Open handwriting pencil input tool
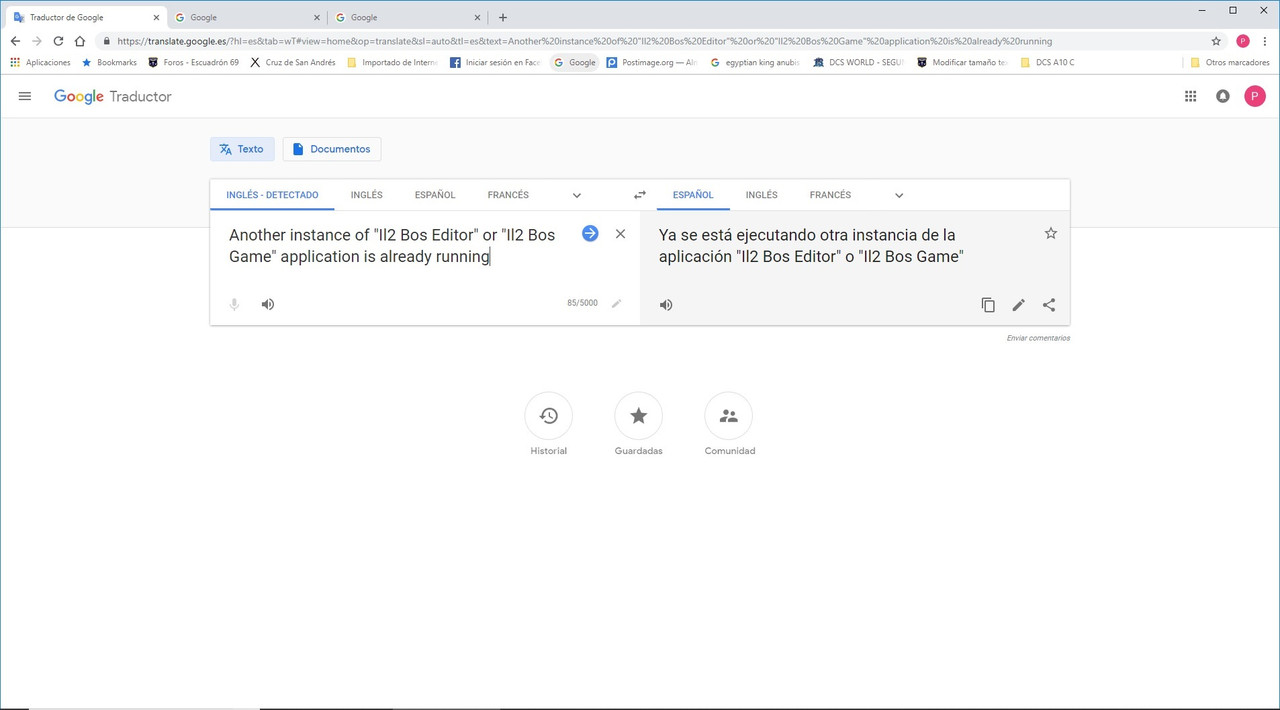 pos(616,303)
